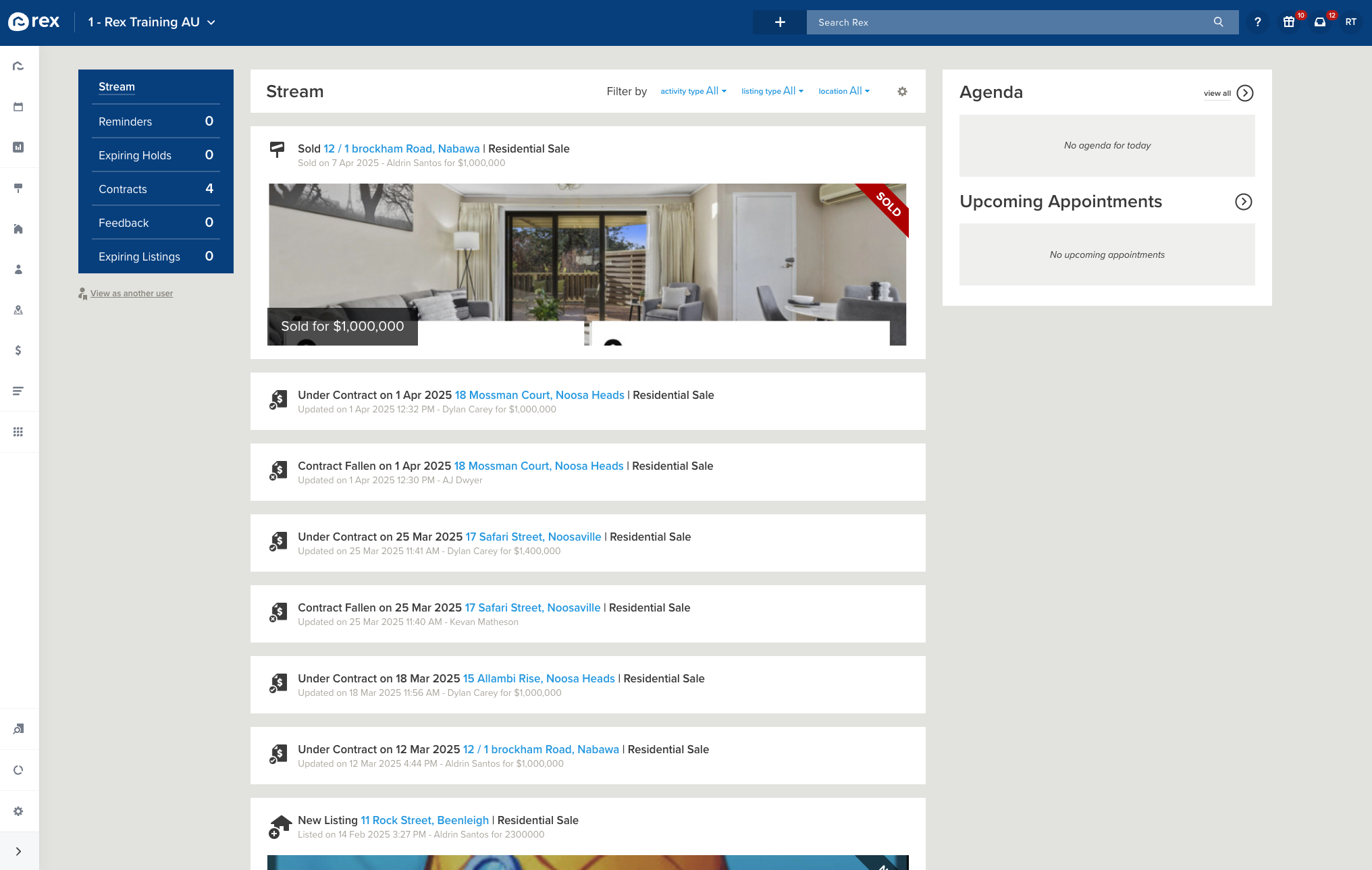The height and width of the screenshot is (870, 1372).
Task: Open the Upcoming Appointments arrow circle
Action: pyautogui.click(x=1243, y=202)
